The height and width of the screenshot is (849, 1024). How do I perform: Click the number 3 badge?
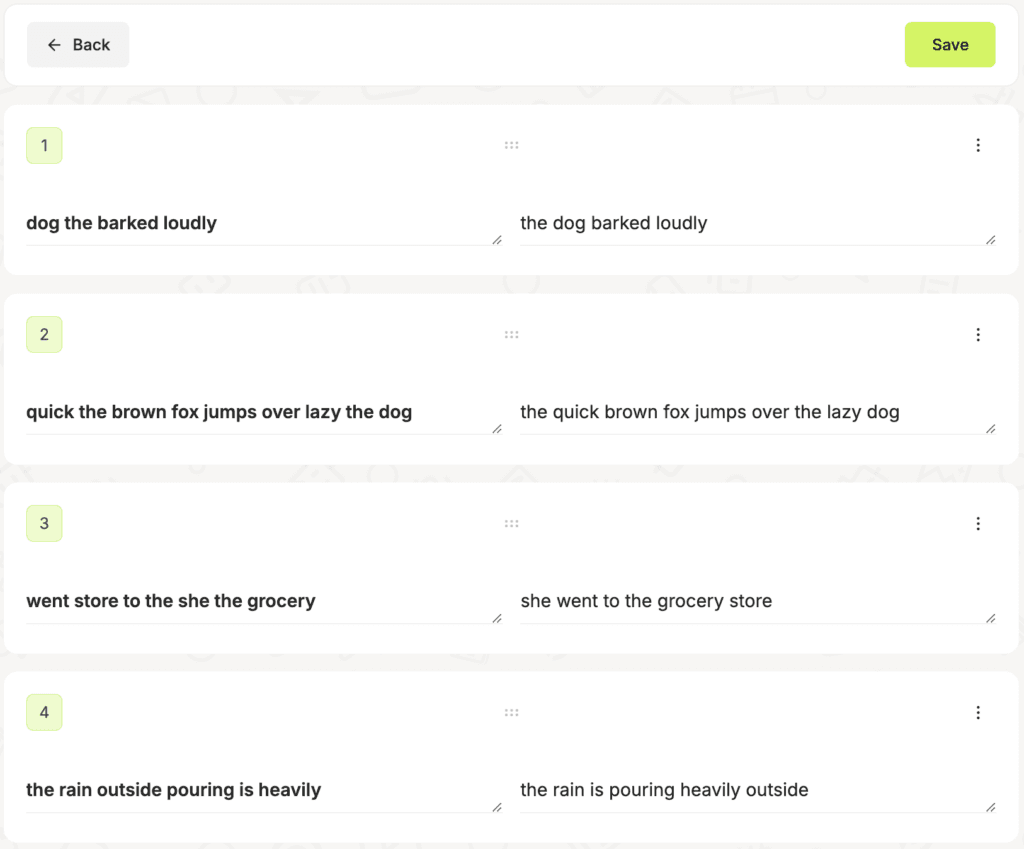(44, 523)
